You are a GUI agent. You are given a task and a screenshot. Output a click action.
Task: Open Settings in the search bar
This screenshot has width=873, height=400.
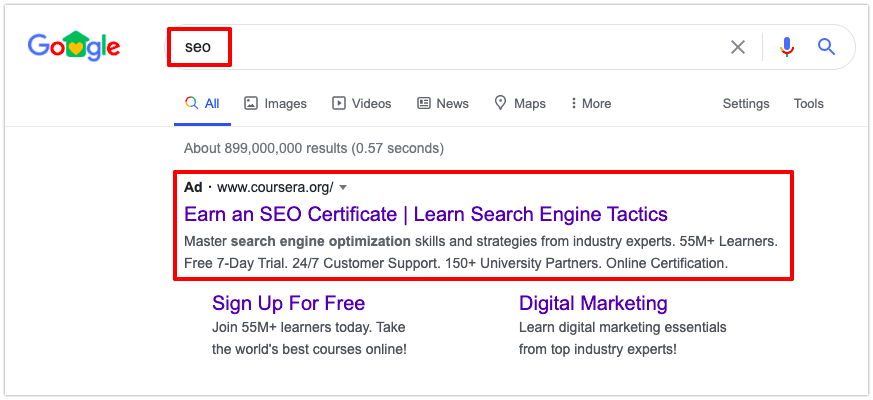click(x=746, y=104)
